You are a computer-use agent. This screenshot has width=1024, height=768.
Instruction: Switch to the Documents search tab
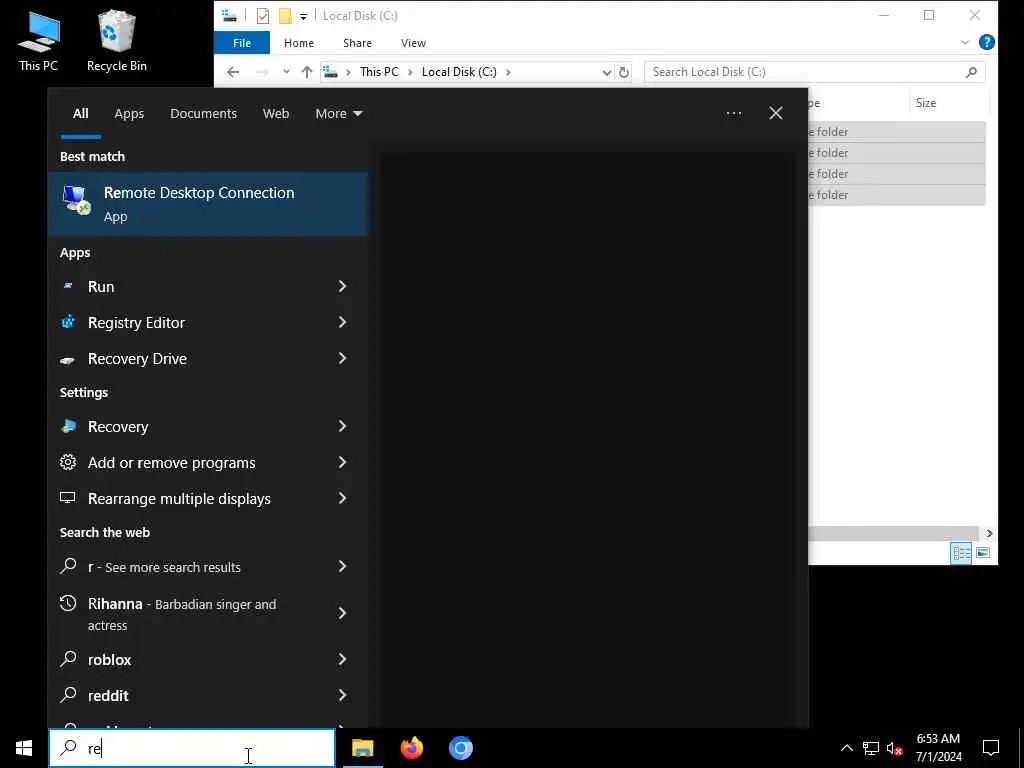pyautogui.click(x=204, y=114)
